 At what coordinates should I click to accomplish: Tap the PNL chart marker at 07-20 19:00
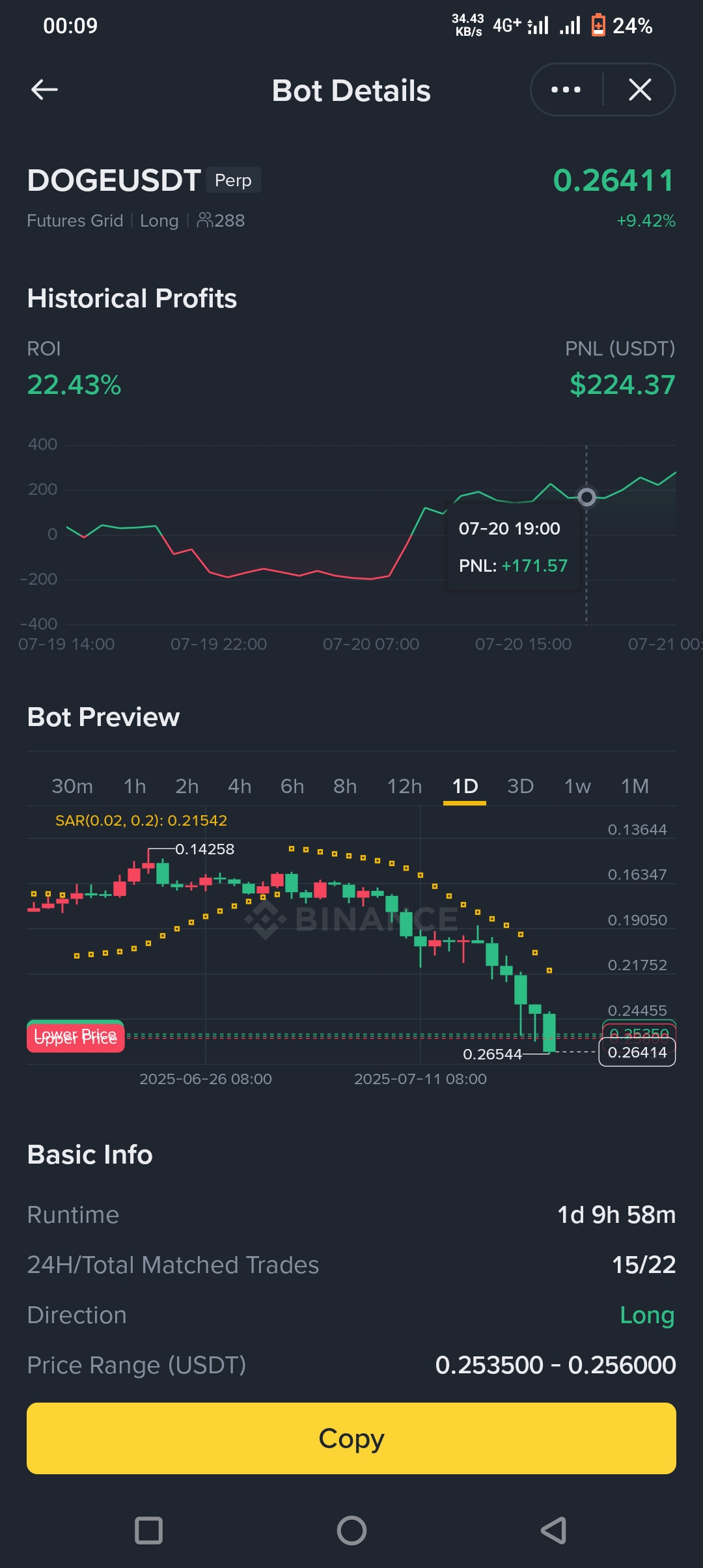point(586,497)
